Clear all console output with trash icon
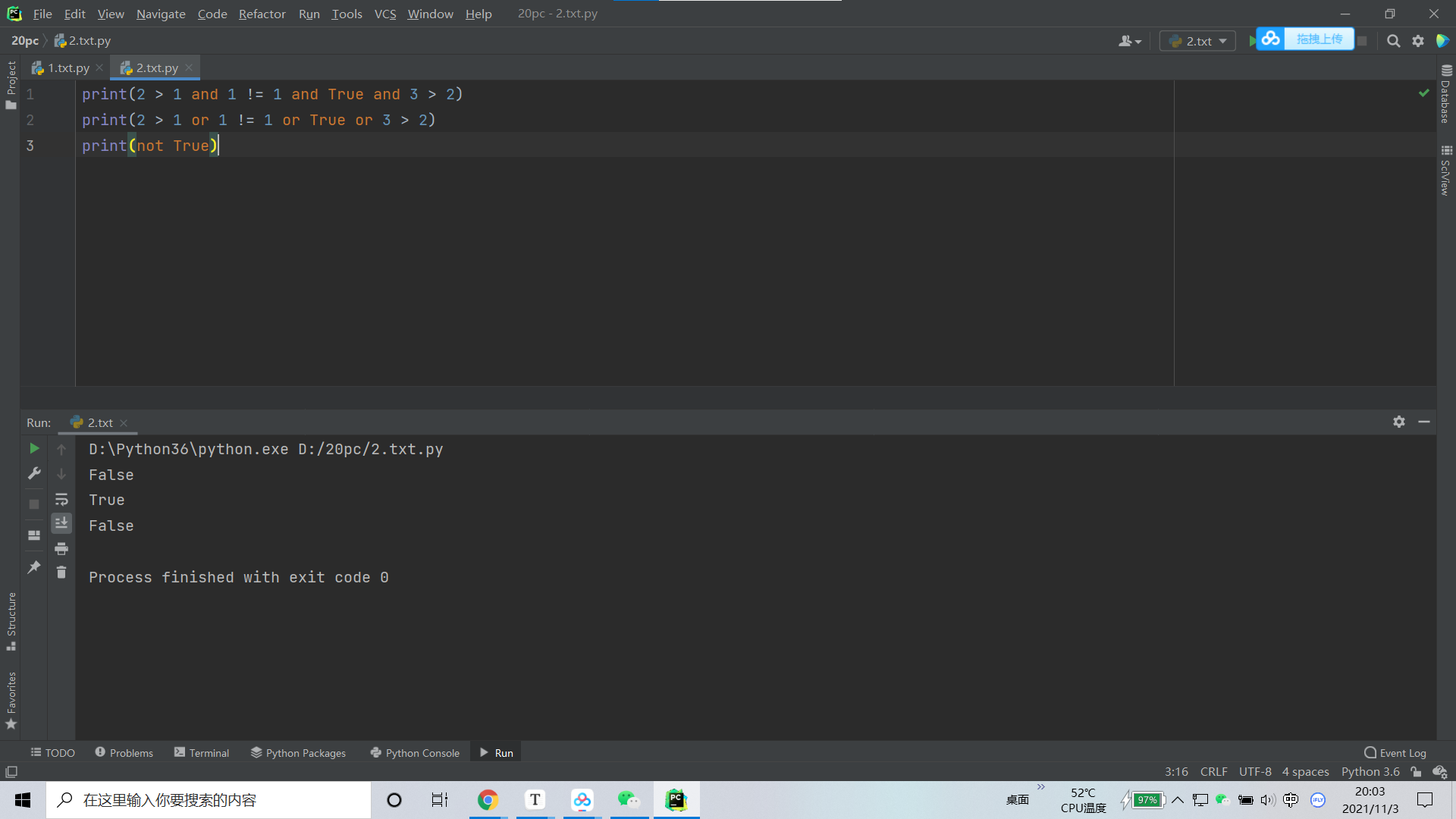The width and height of the screenshot is (1456, 819). tap(61, 573)
